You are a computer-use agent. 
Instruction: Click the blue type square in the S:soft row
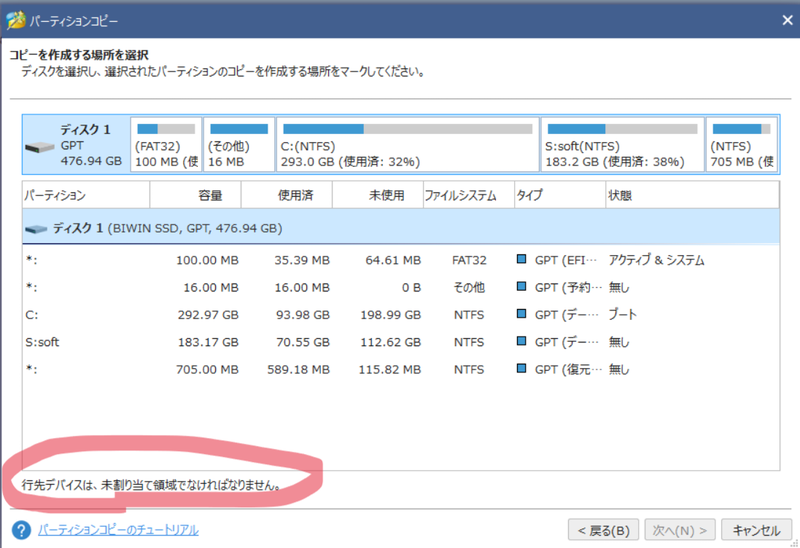point(521,340)
